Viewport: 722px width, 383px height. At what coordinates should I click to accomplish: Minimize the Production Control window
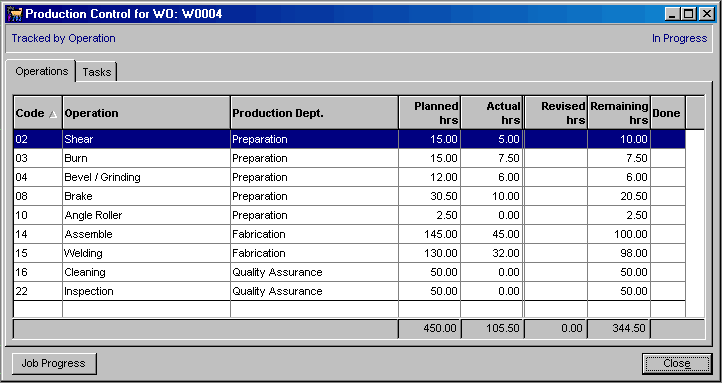coord(673,14)
